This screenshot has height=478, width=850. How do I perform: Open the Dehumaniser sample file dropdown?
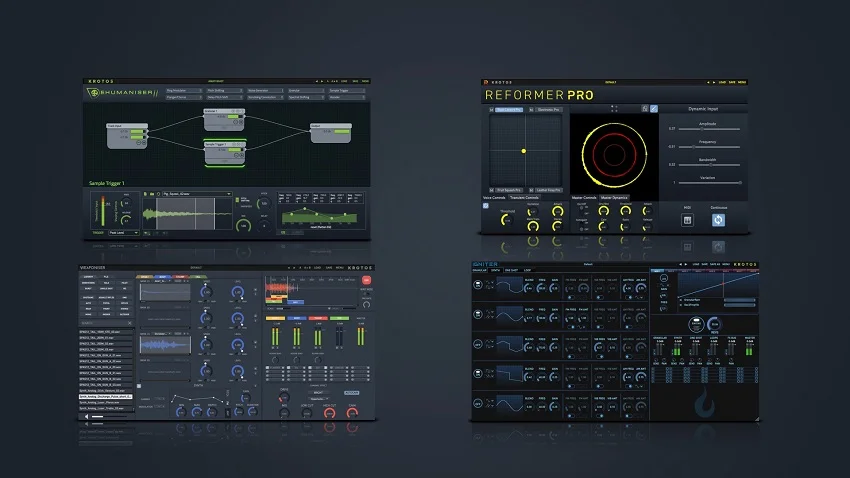[197, 193]
